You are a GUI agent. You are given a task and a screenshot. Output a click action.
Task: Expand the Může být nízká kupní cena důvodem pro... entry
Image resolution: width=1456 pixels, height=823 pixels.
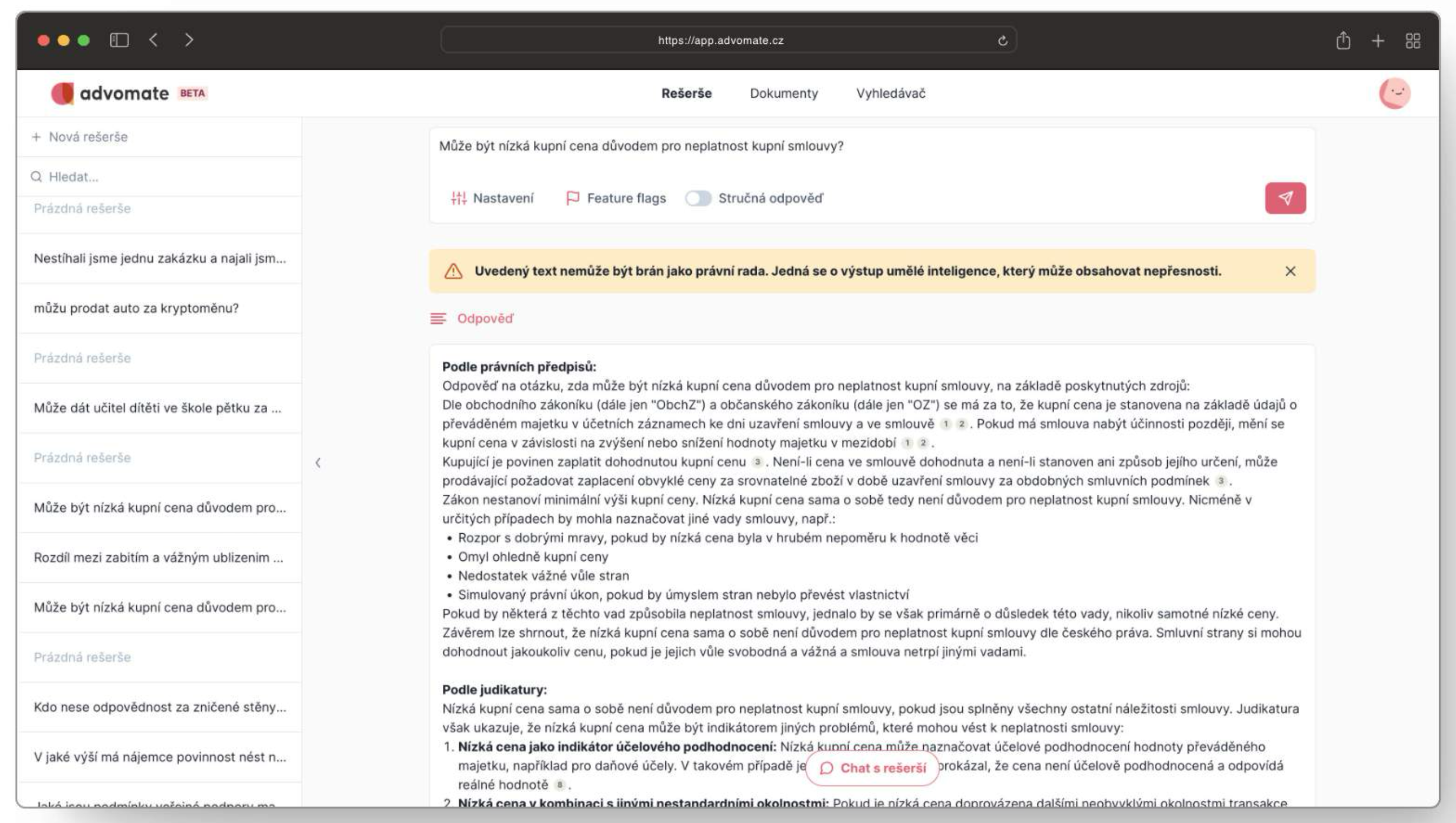161,507
